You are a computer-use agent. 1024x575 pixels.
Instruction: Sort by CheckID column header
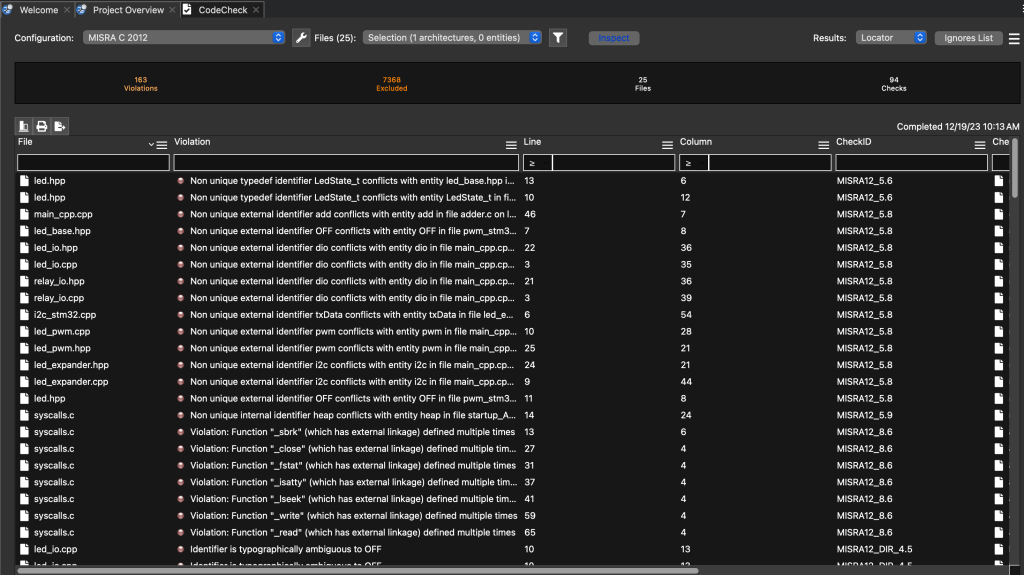tap(854, 142)
